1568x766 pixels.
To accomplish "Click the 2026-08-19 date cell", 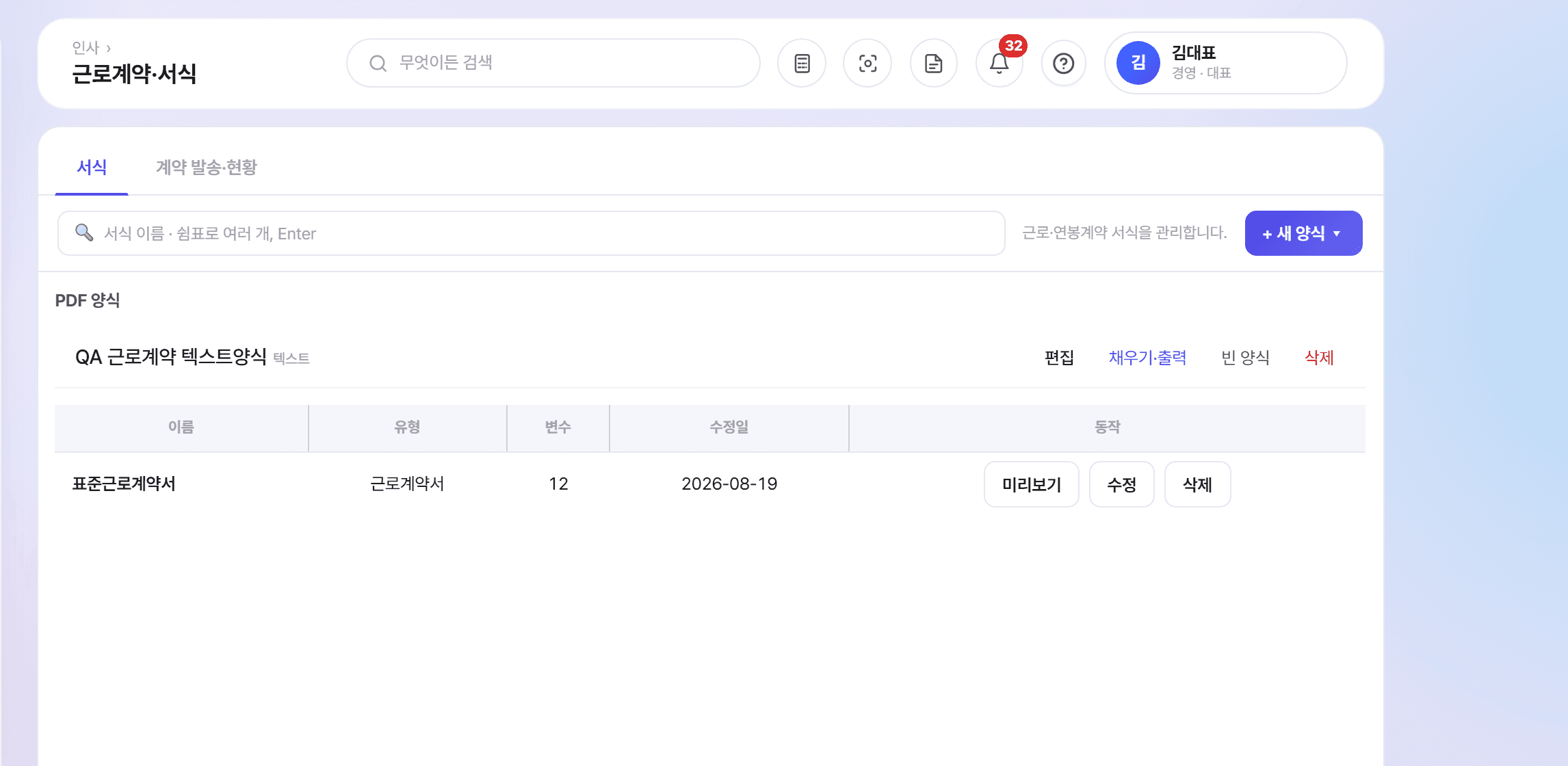I will coord(729,484).
